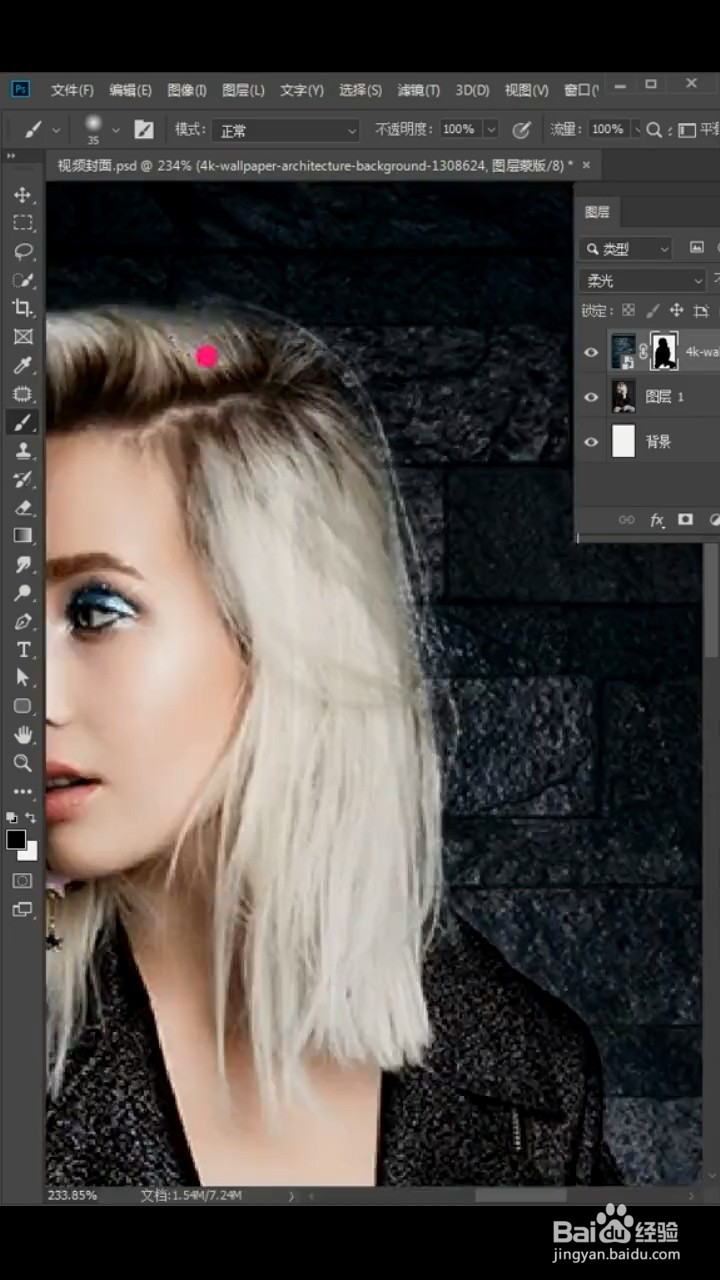Hide the 图层 1 layer
This screenshot has height=1280, width=720.
tap(591, 397)
